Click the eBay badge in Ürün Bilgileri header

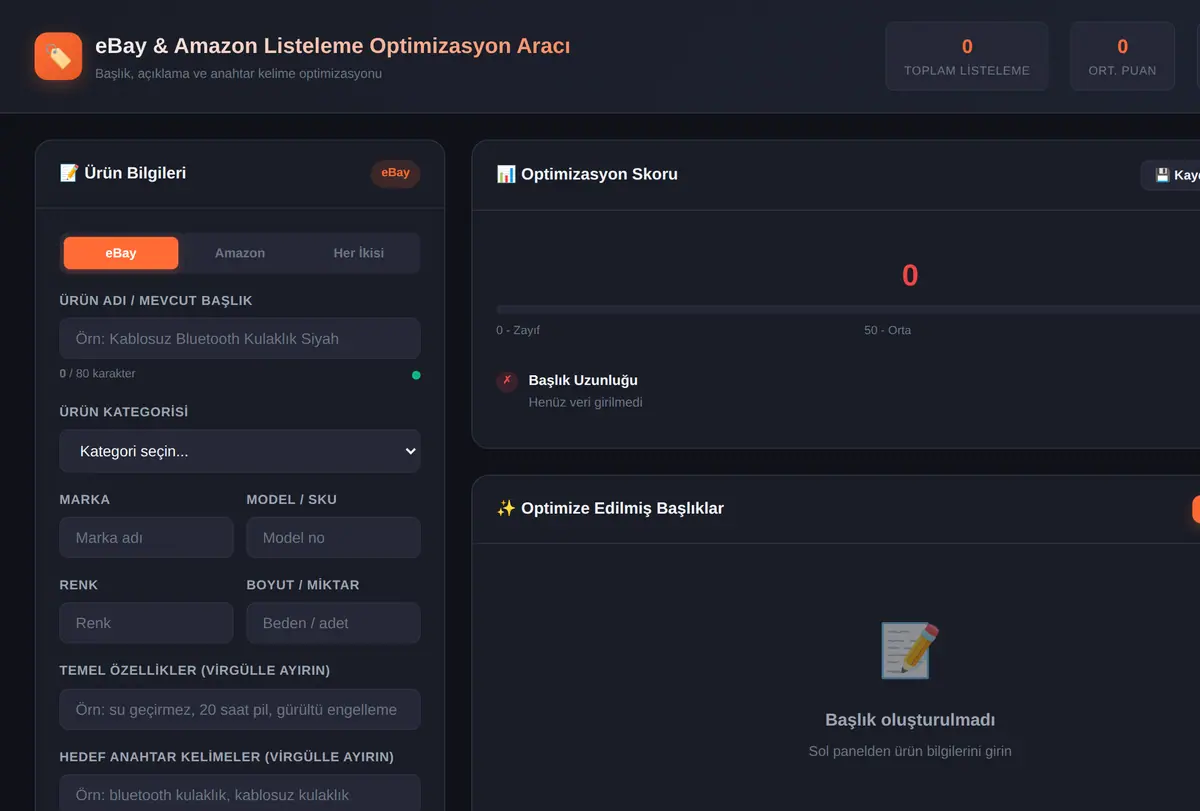[x=396, y=173]
